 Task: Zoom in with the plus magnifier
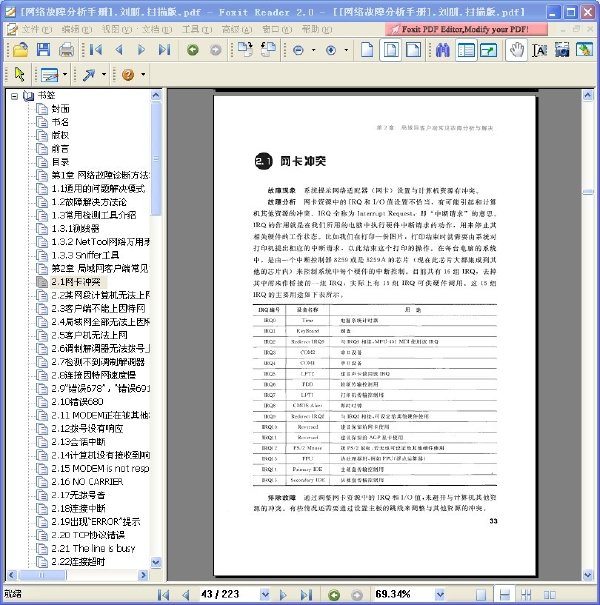331,50
